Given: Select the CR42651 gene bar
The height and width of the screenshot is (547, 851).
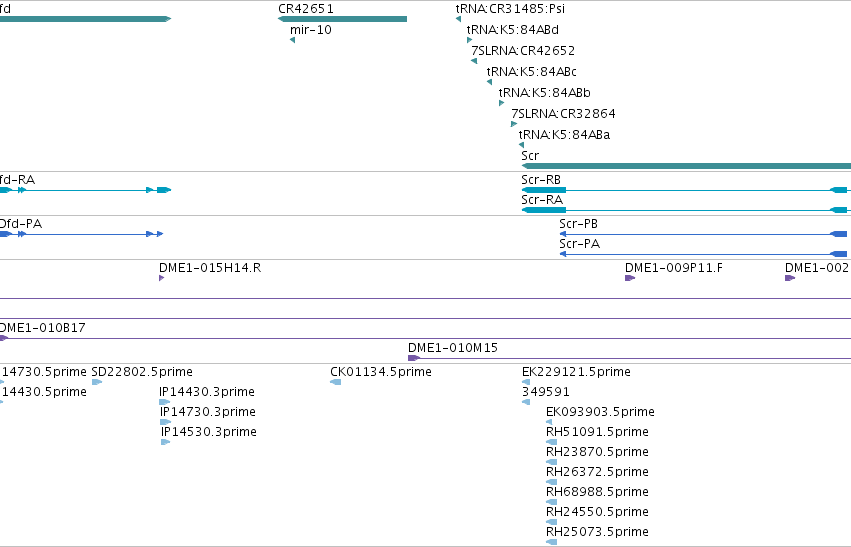Looking at the screenshot, I should point(342,19).
